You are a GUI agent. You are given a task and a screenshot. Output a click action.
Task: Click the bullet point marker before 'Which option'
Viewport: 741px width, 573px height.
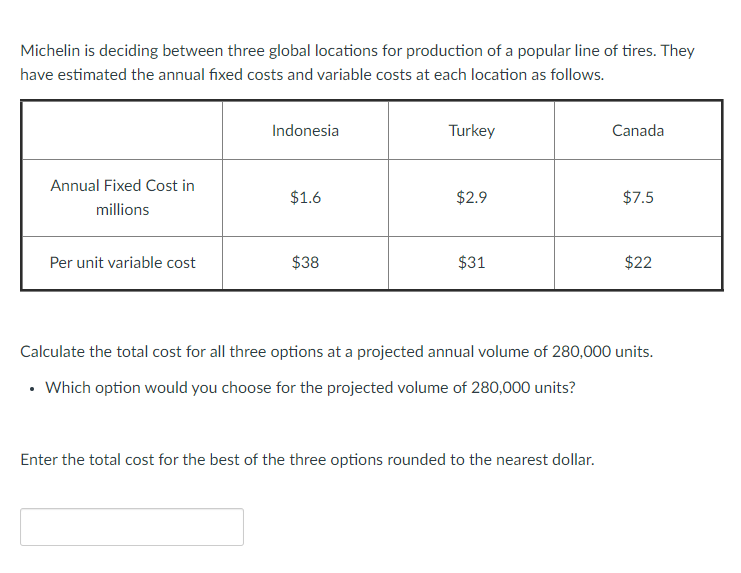[x=32, y=389]
